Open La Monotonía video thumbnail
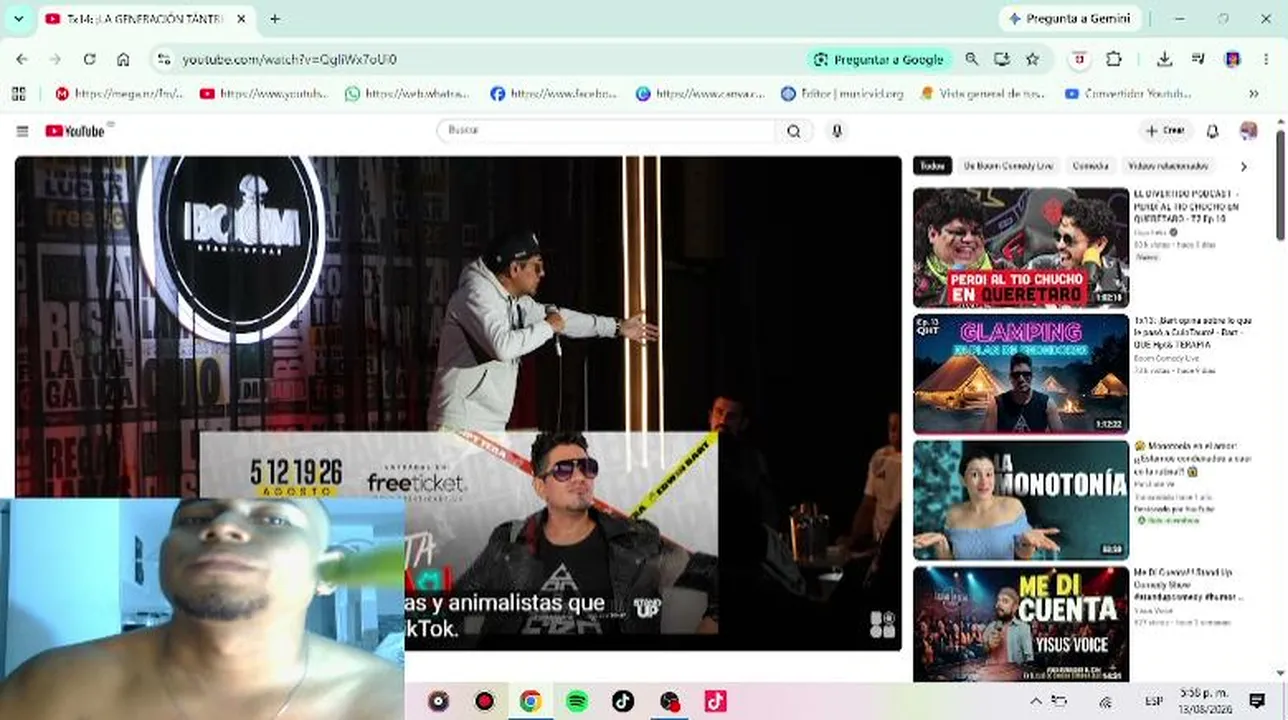Viewport: 1288px width, 720px height. coord(1021,500)
